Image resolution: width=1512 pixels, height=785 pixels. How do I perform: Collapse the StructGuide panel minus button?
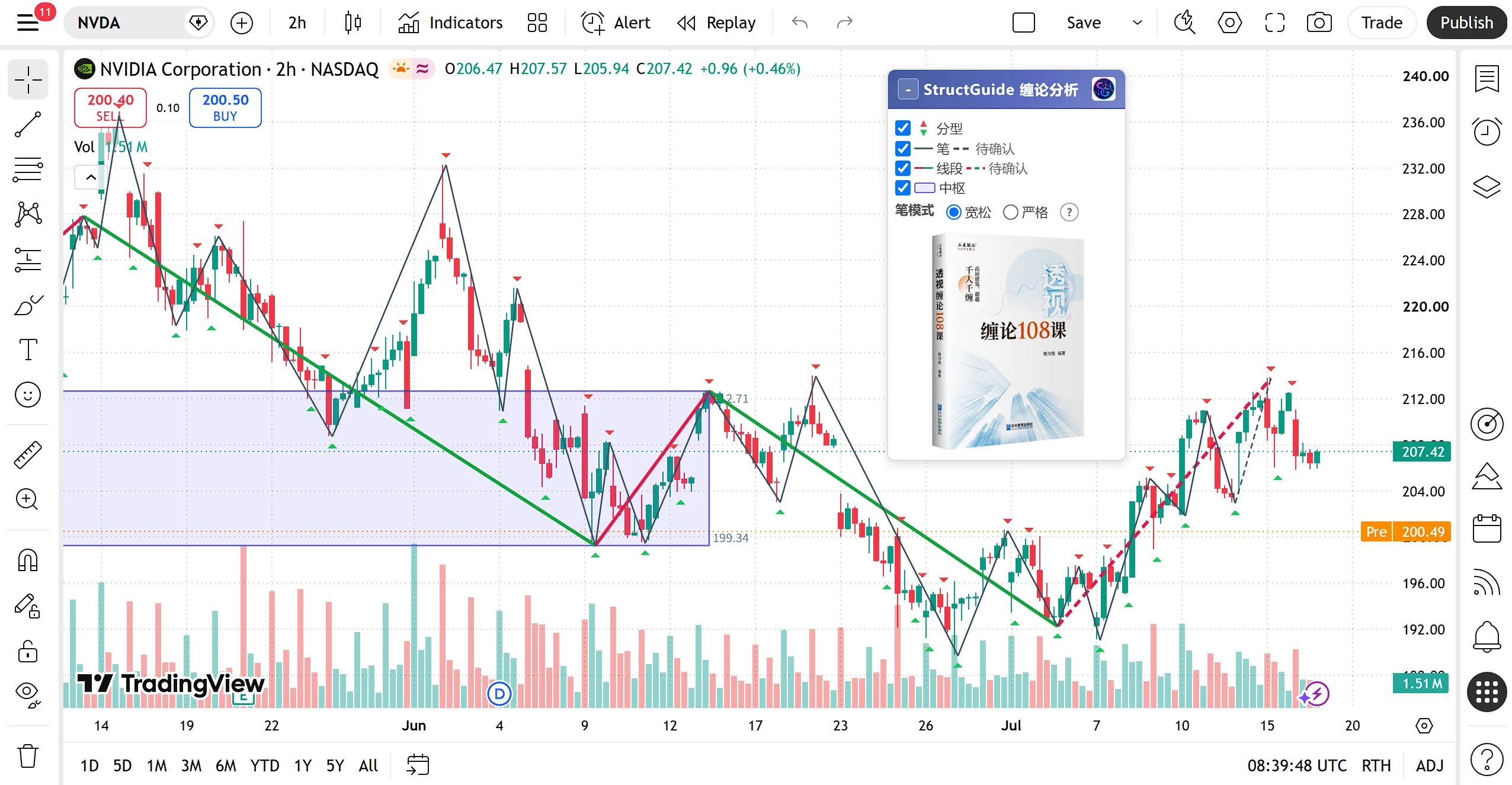click(908, 89)
